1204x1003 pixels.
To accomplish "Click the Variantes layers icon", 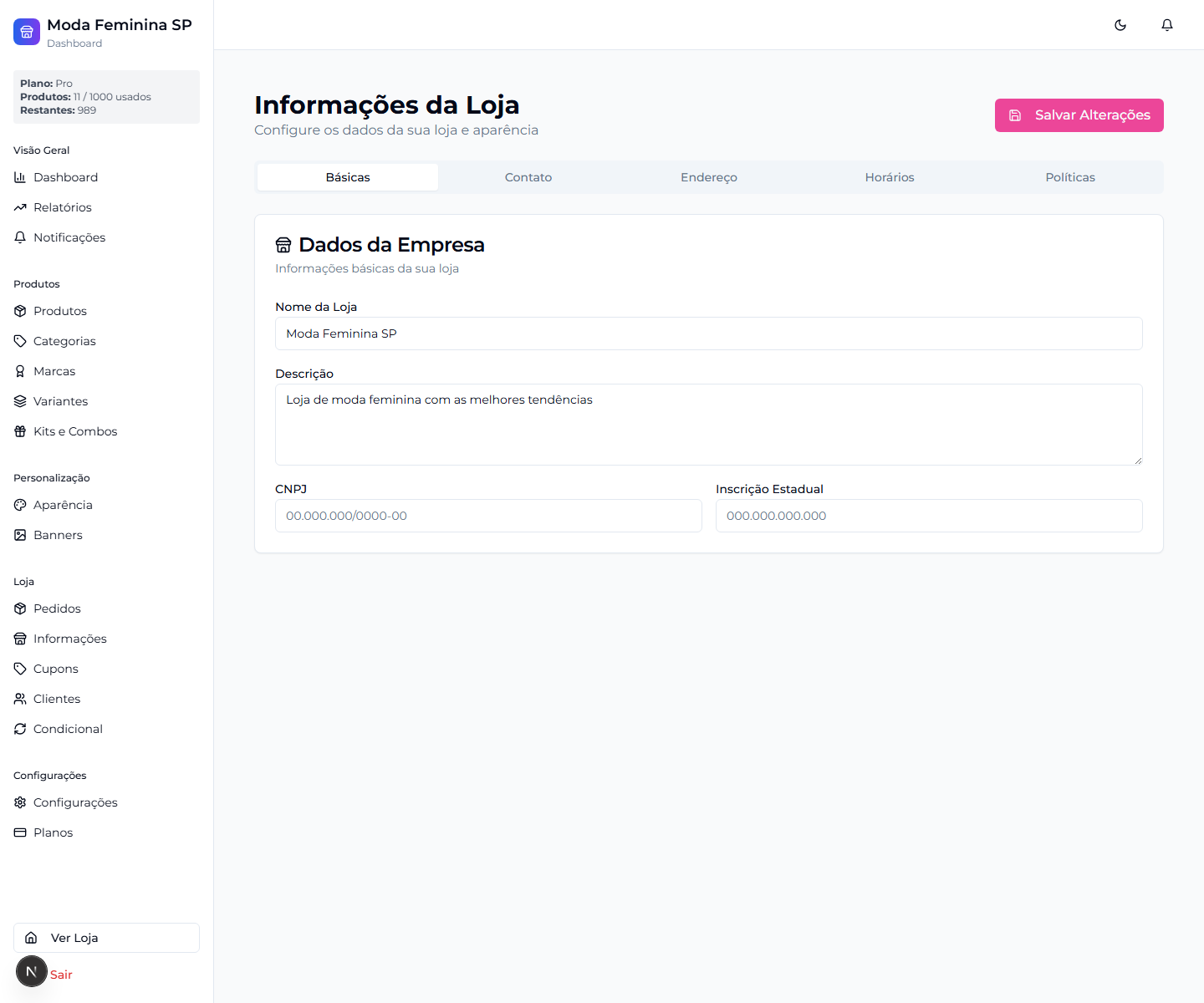I will tap(20, 401).
